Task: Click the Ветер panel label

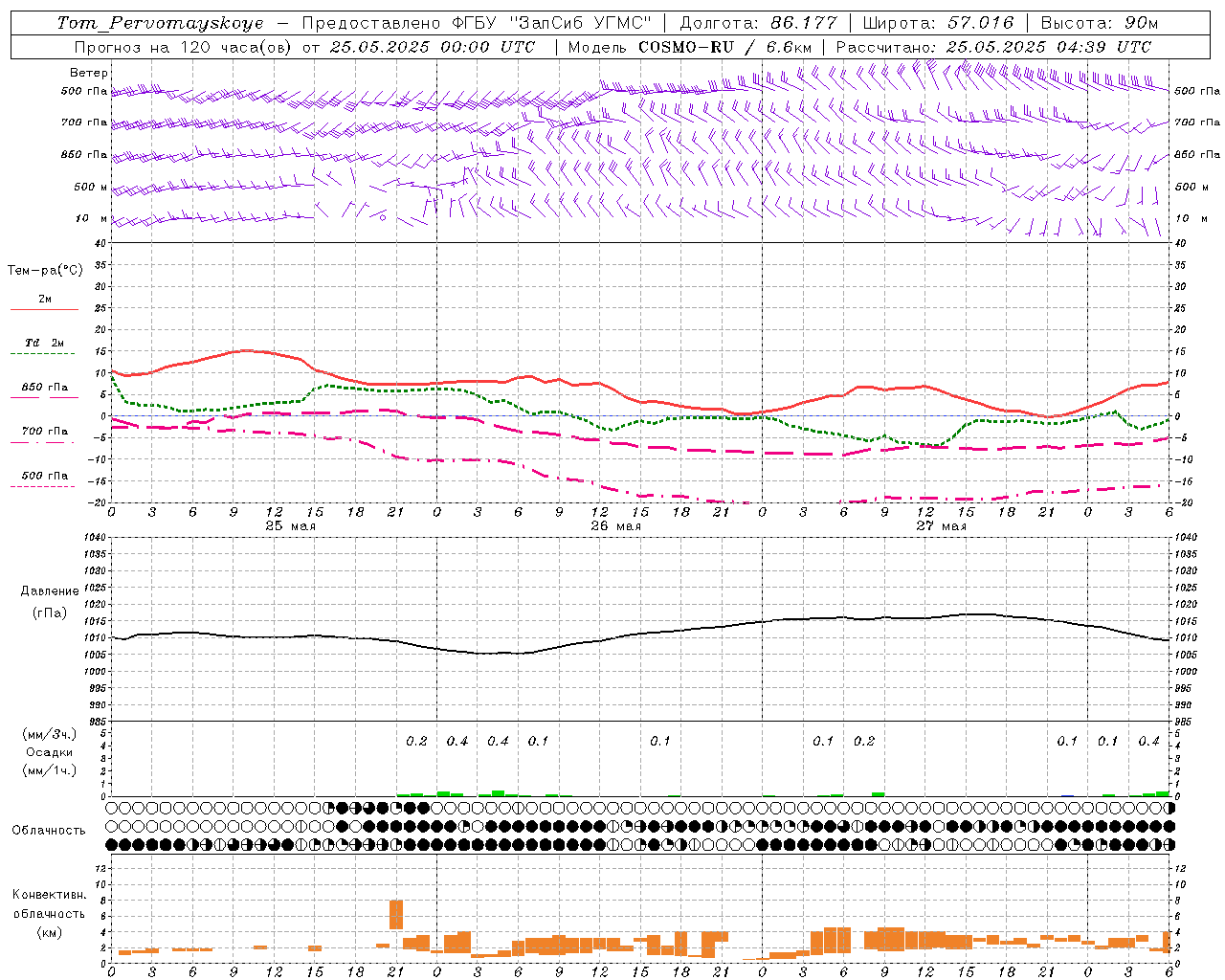Action: pyautogui.click(x=89, y=73)
